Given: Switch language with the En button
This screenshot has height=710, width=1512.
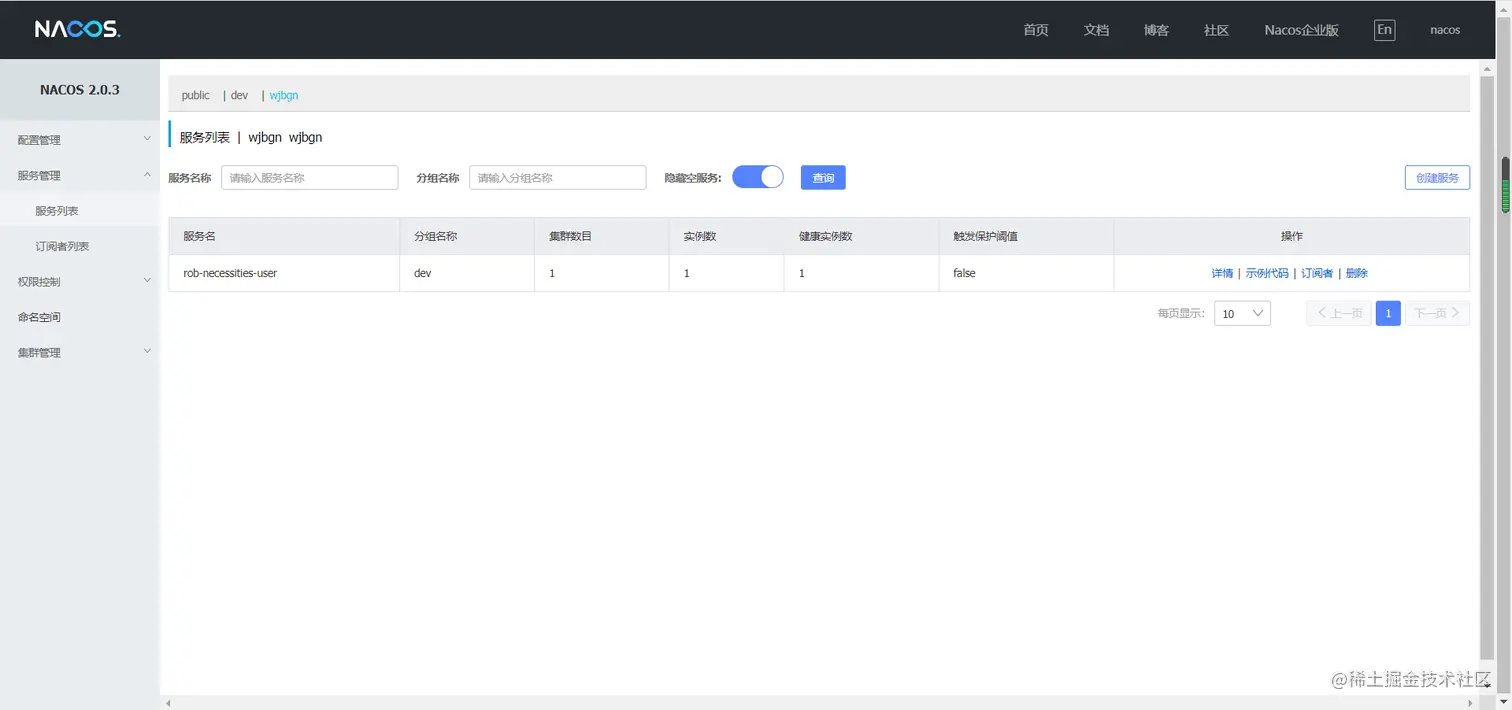Looking at the screenshot, I should pyautogui.click(x=1384, y=30).
